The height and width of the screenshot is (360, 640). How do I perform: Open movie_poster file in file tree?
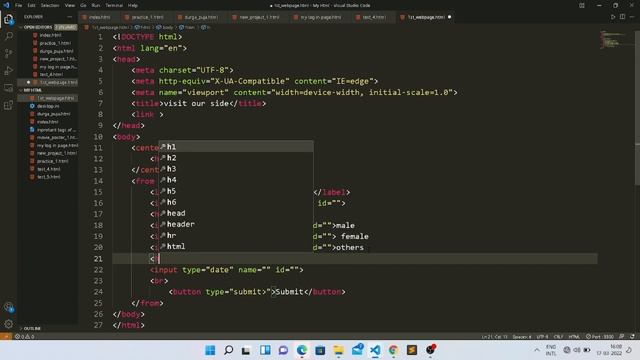48,138
